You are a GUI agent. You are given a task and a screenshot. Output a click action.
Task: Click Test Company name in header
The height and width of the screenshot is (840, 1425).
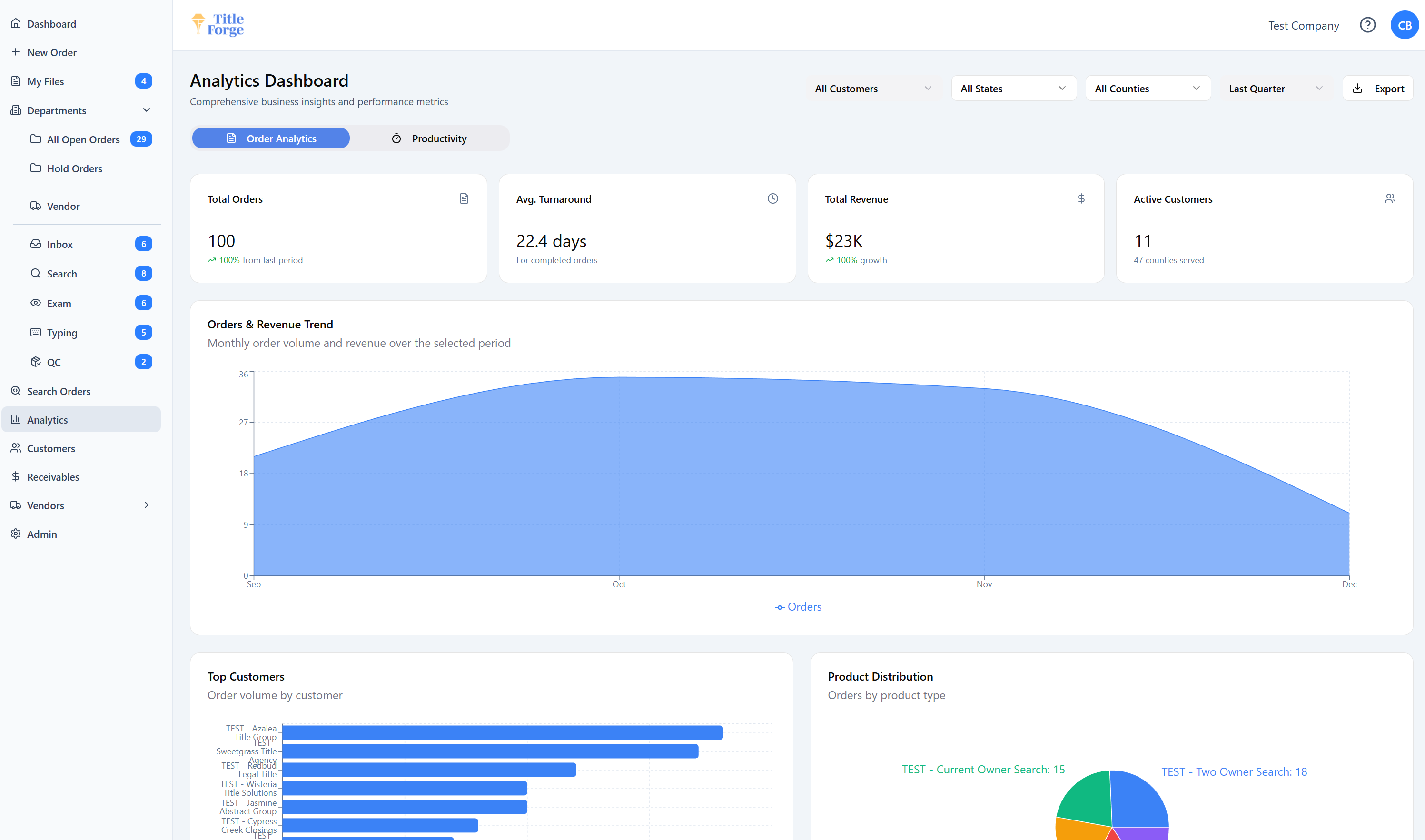(x=1303, y=26)
